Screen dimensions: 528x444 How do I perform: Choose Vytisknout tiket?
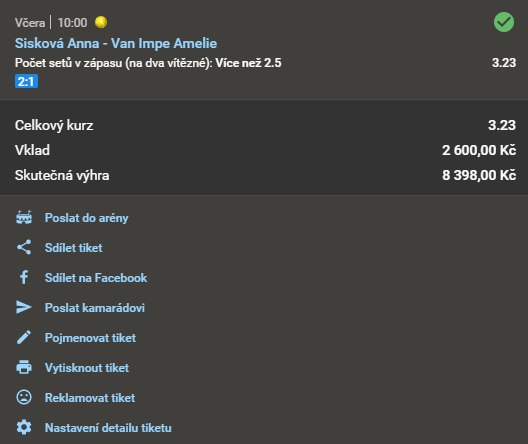[x=87, y=368]
